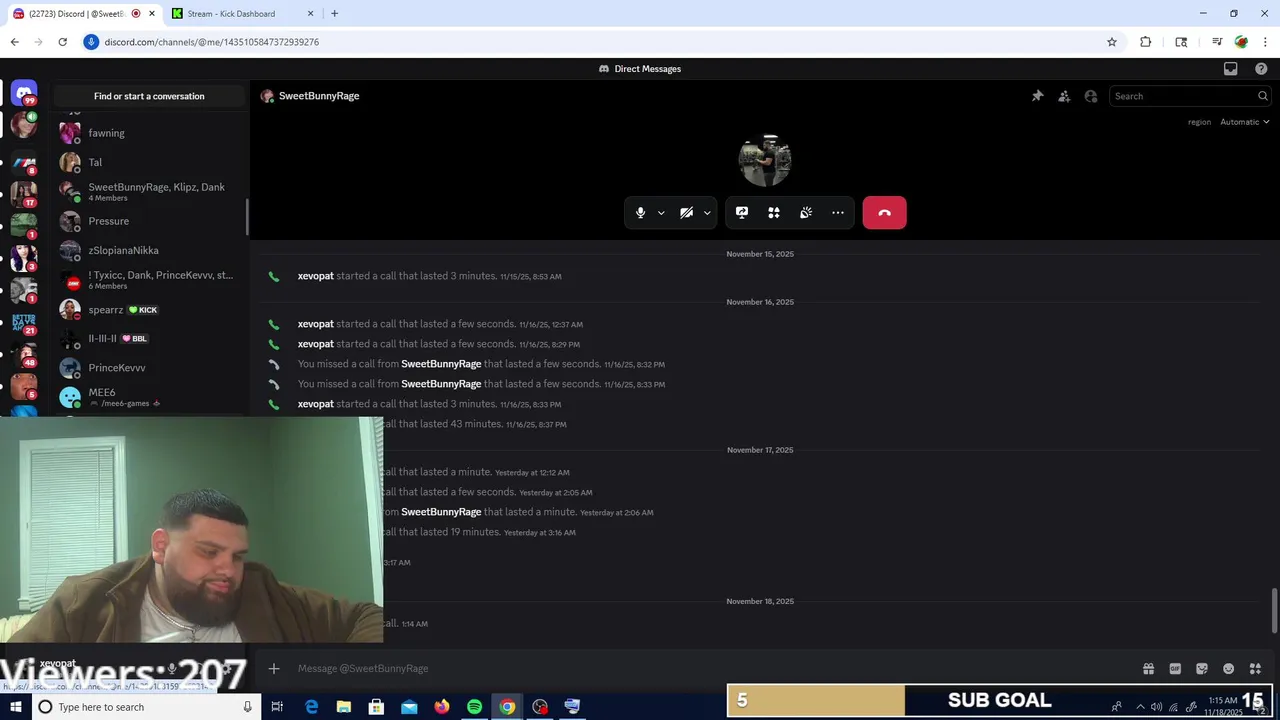Add friends to this DM
This screenshot has width=1280, height=720.
click(1064, 96)
